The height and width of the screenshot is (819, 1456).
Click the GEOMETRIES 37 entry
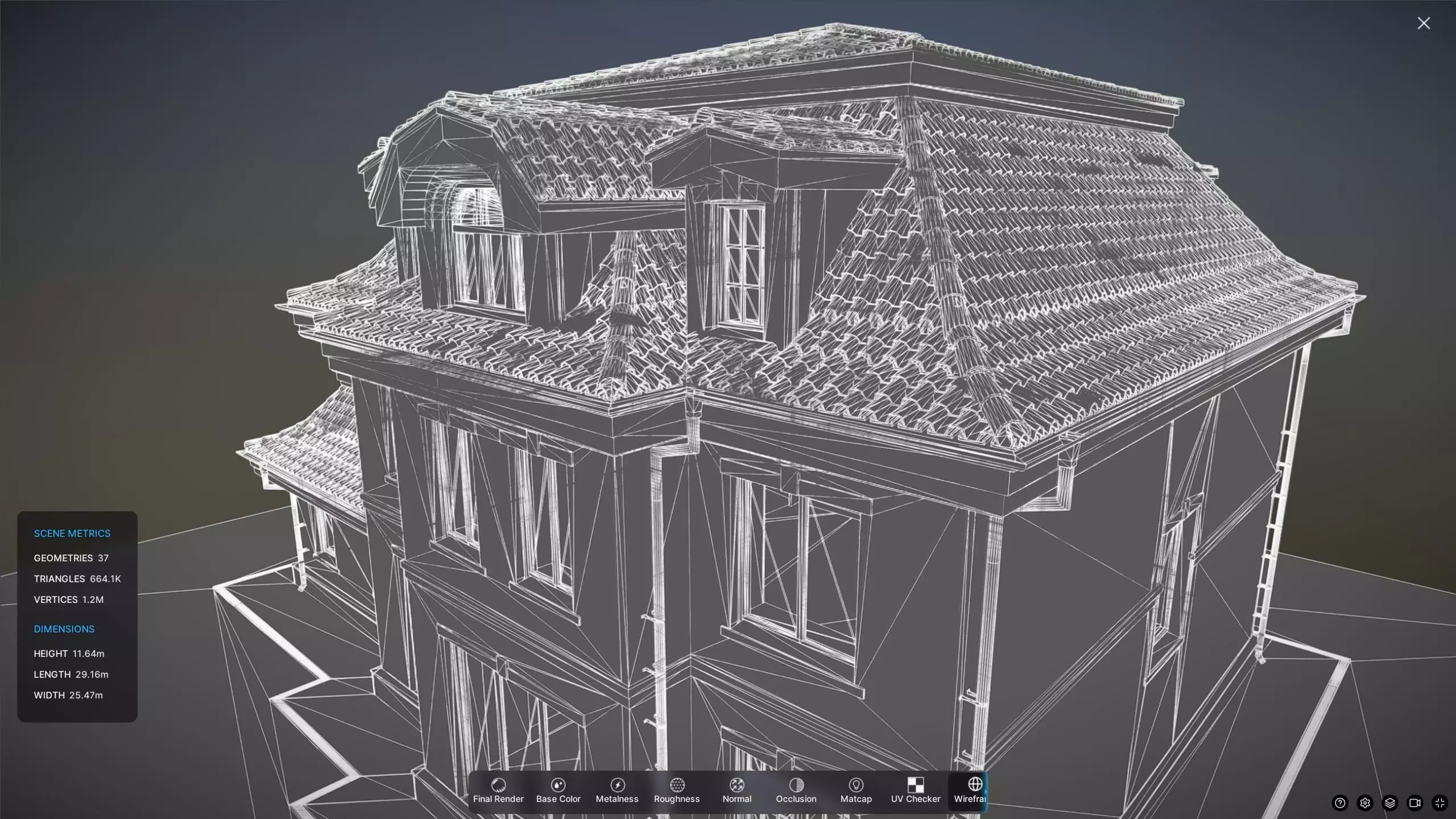[x=71, y=558]
